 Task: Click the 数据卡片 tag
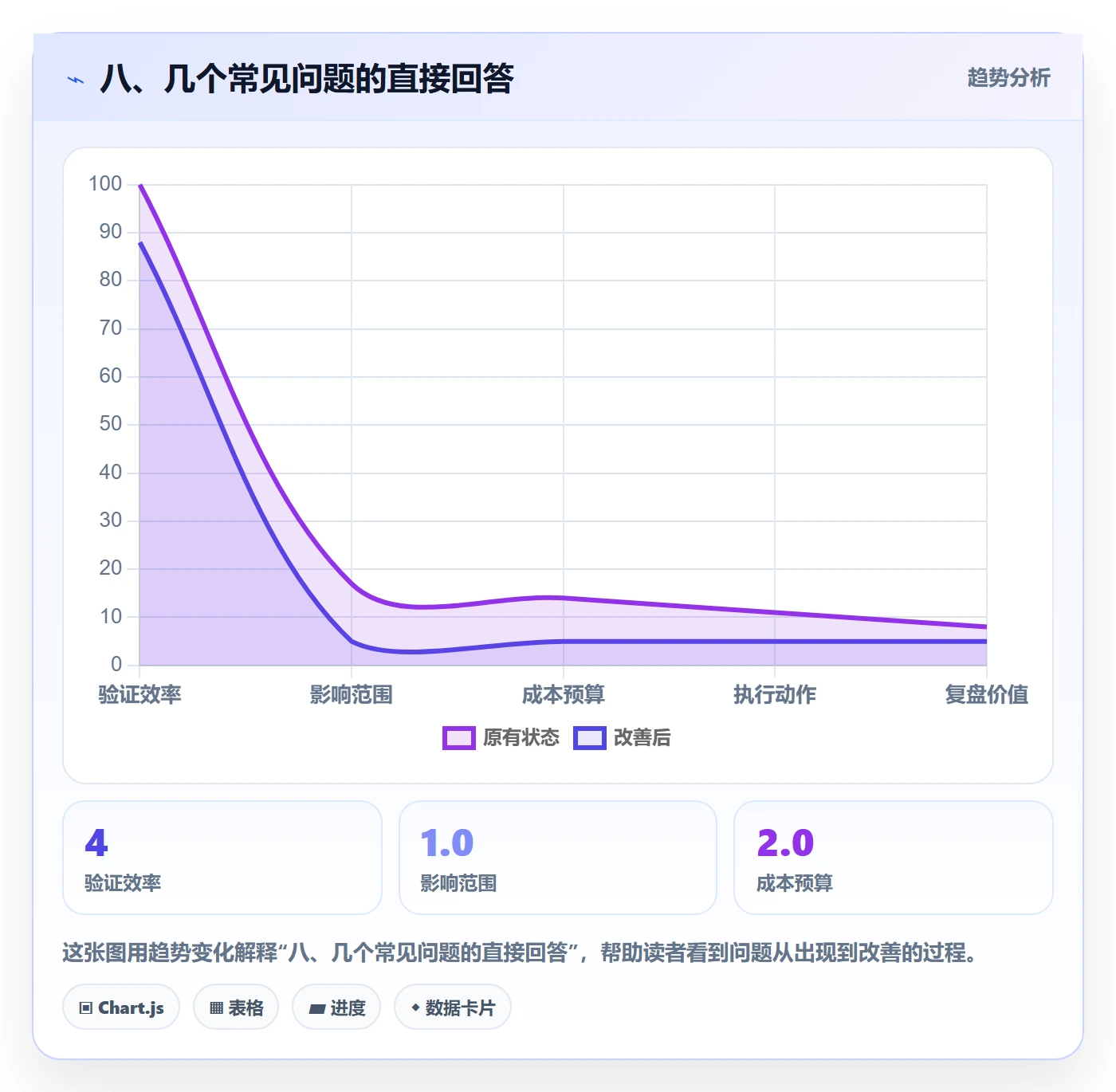coord(453,1008)
